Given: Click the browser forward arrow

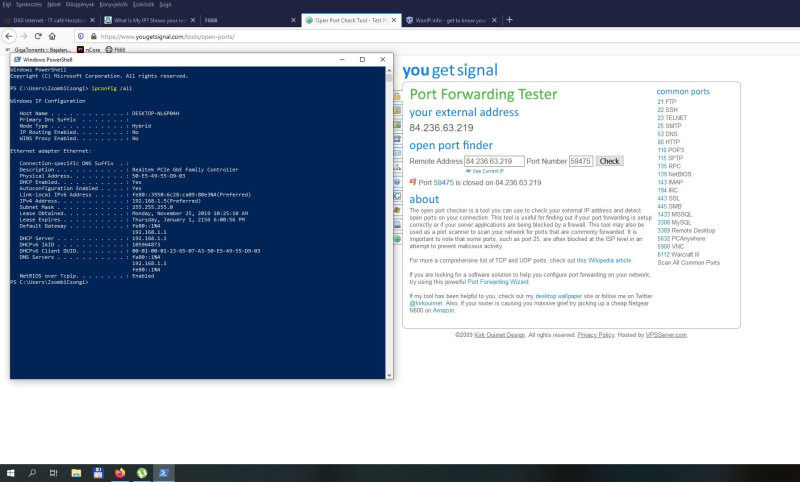Looking at the screenshot, I should (x=23, y=36).
